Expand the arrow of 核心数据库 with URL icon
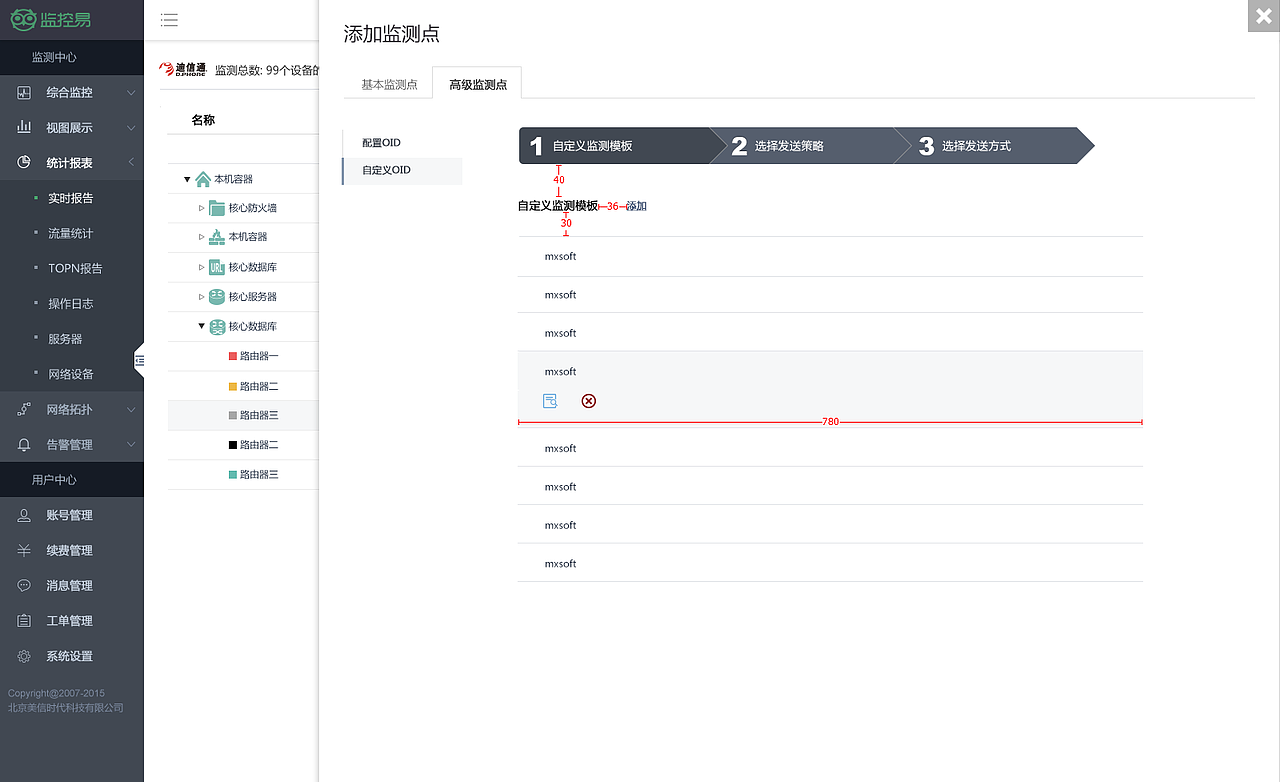The image size is (1280, 782). click(x=201, y=267)
